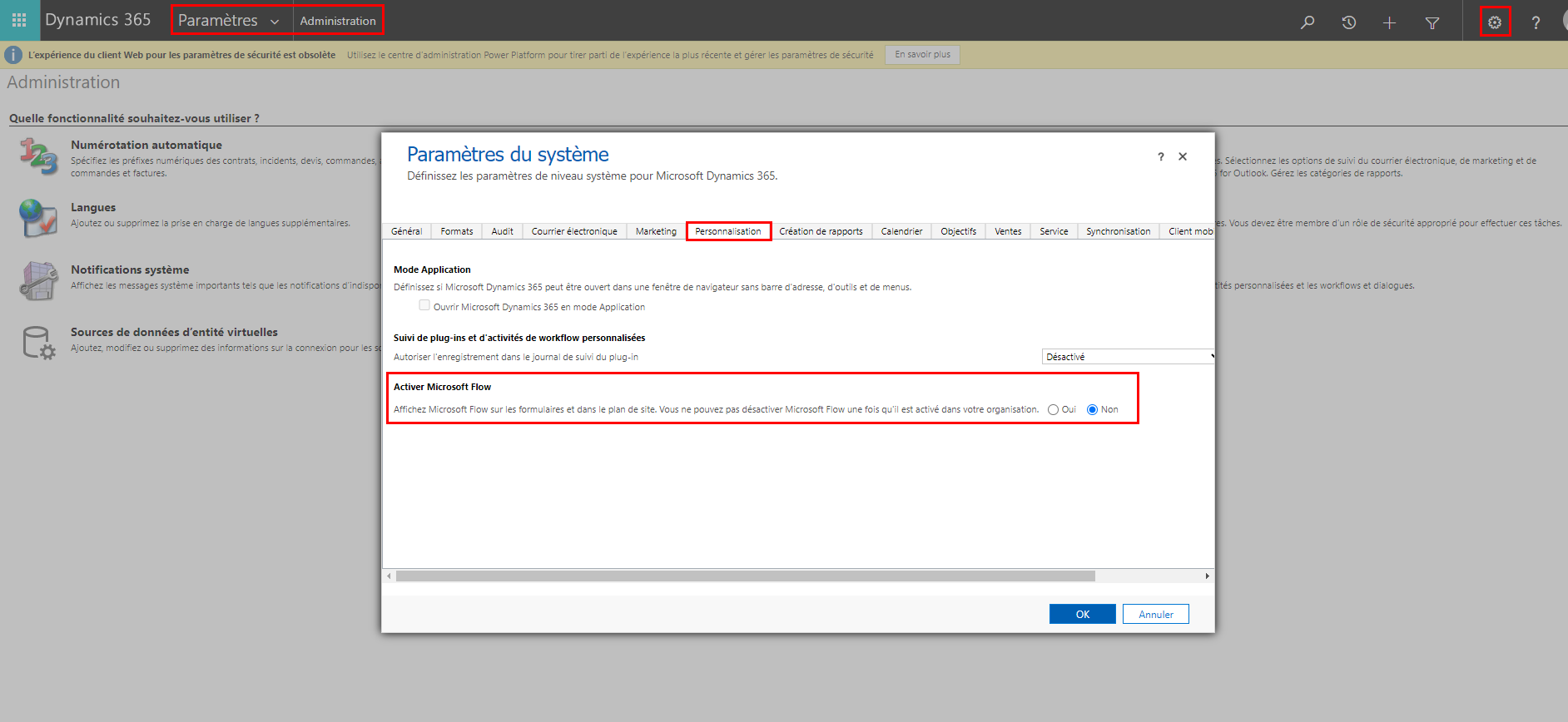Switch to the Courrier électronique tab
Screen dimensions: 1568x722
click(x=574, y=231)
